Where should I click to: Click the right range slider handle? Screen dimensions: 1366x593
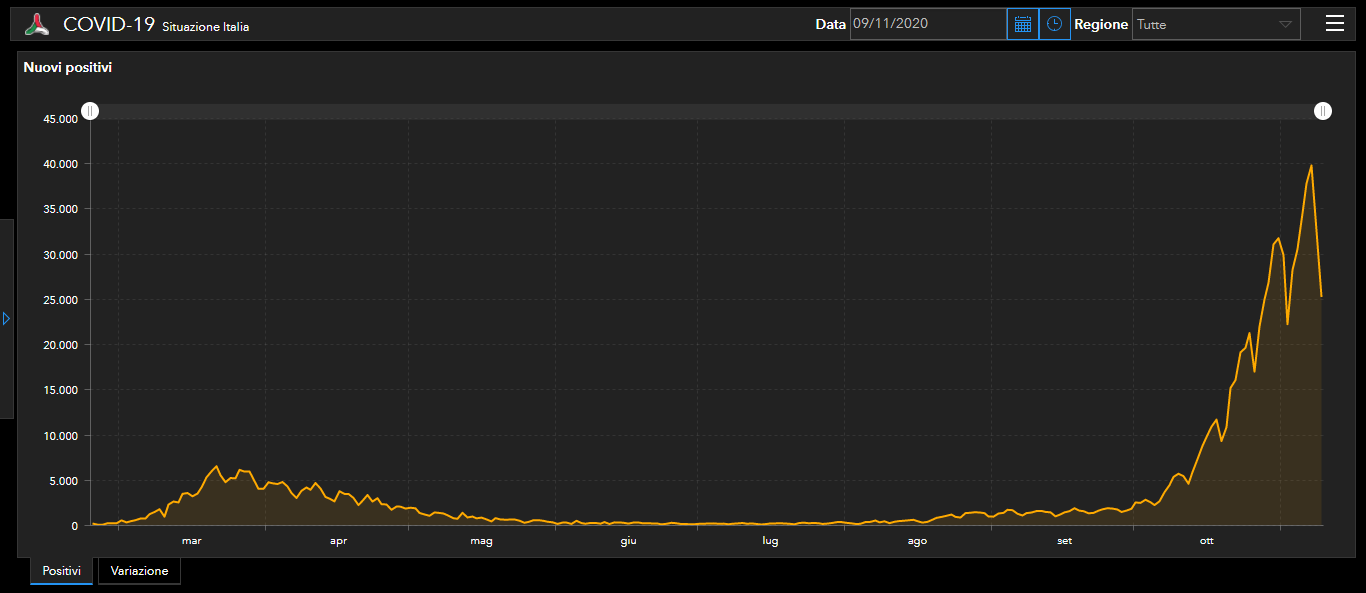point(1323,111)
